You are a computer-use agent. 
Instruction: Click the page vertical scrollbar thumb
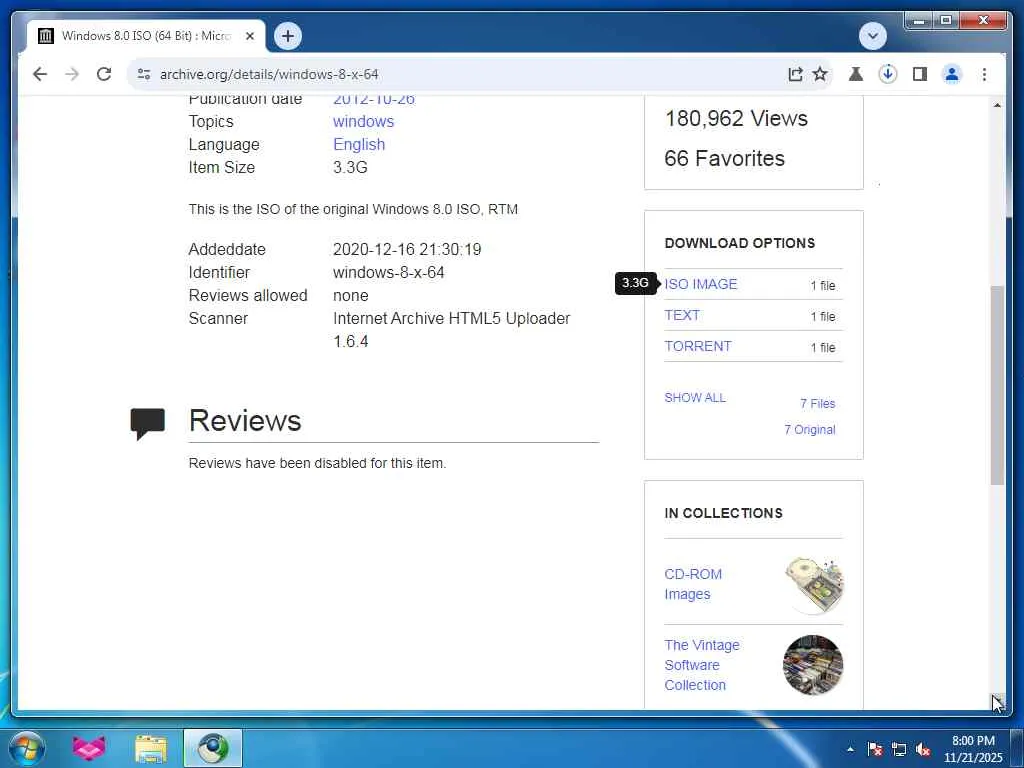point(997,385)
